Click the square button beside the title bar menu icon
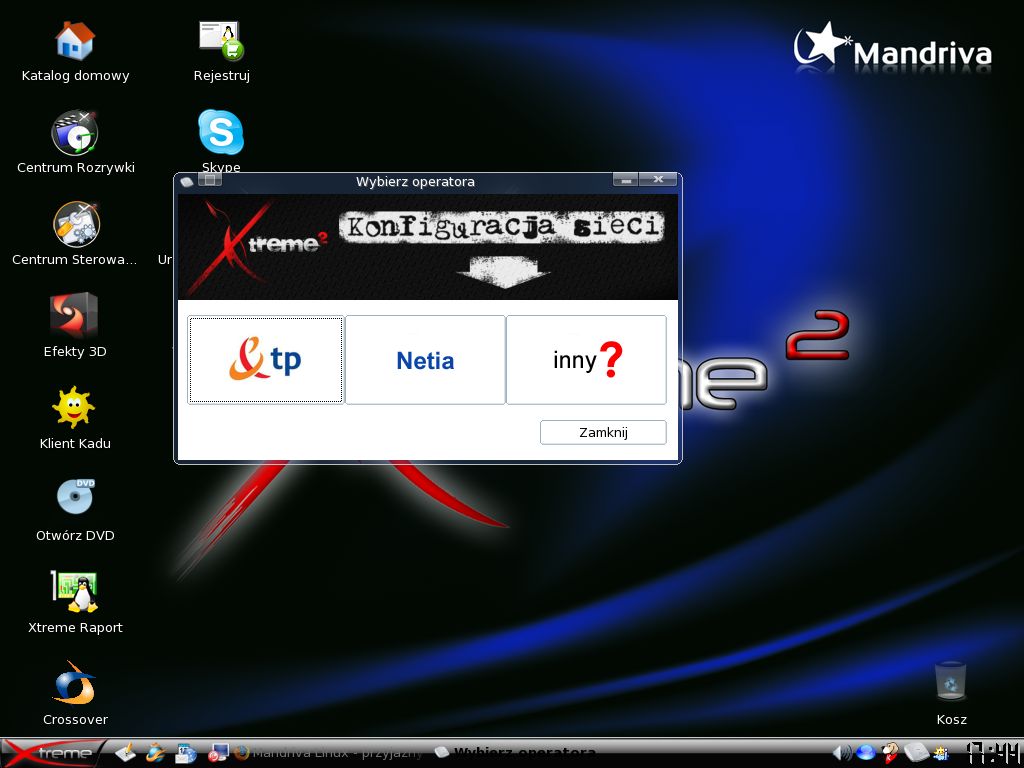The height and width of the screenshot is (768, 1024). [x=210, y=180]
